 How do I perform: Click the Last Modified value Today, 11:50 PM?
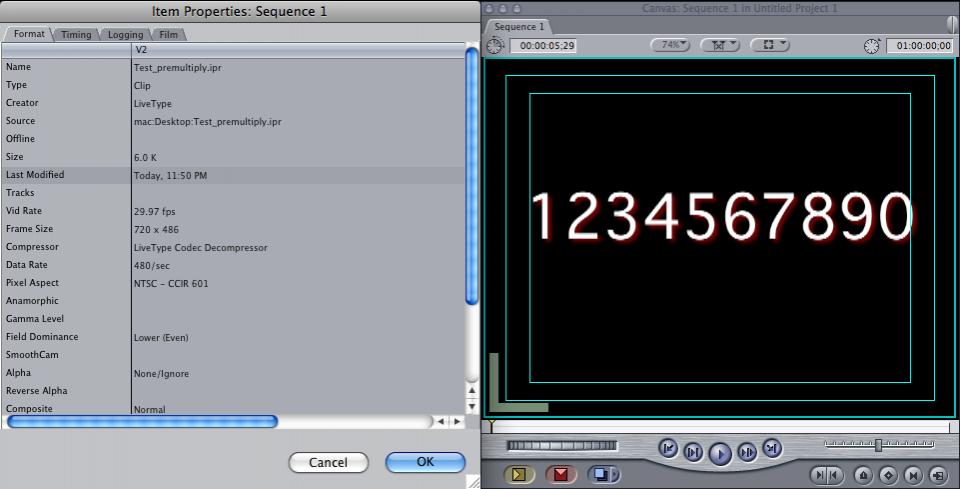(170, 176)
